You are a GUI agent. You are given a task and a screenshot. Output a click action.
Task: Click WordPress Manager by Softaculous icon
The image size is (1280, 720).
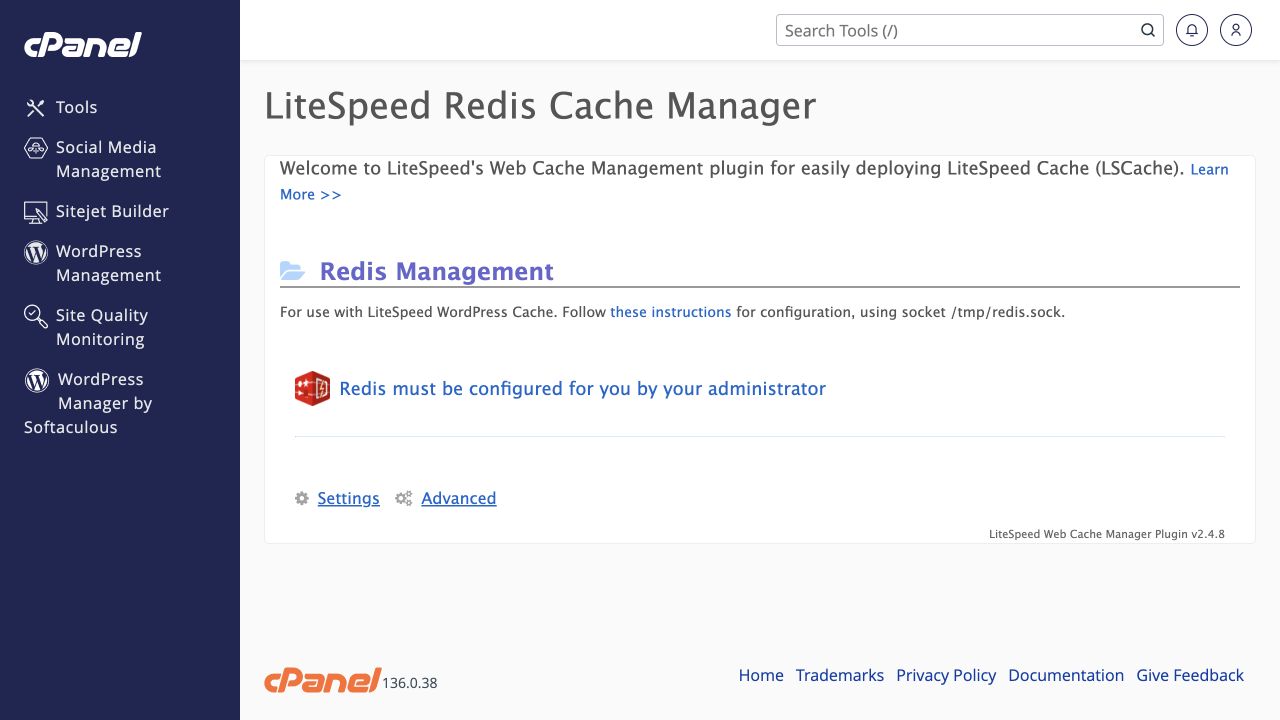pos(37,380)
